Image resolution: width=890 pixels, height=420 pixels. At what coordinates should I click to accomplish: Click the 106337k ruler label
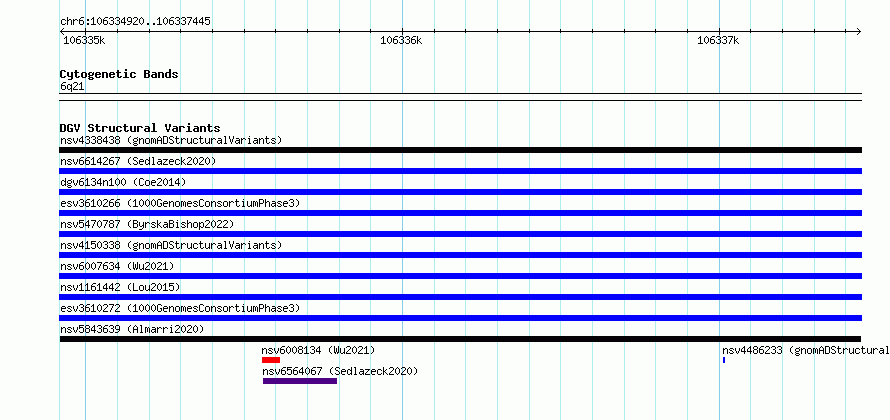(x=719, y=40)
